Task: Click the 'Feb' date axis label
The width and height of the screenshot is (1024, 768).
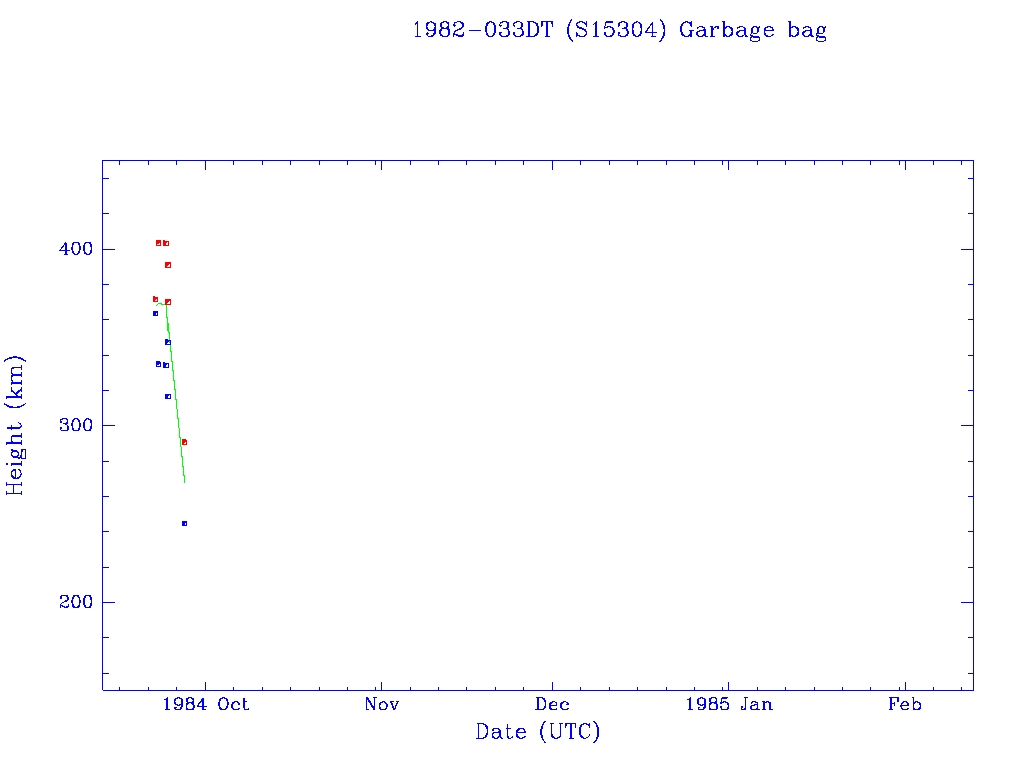Action: point(904,704)
